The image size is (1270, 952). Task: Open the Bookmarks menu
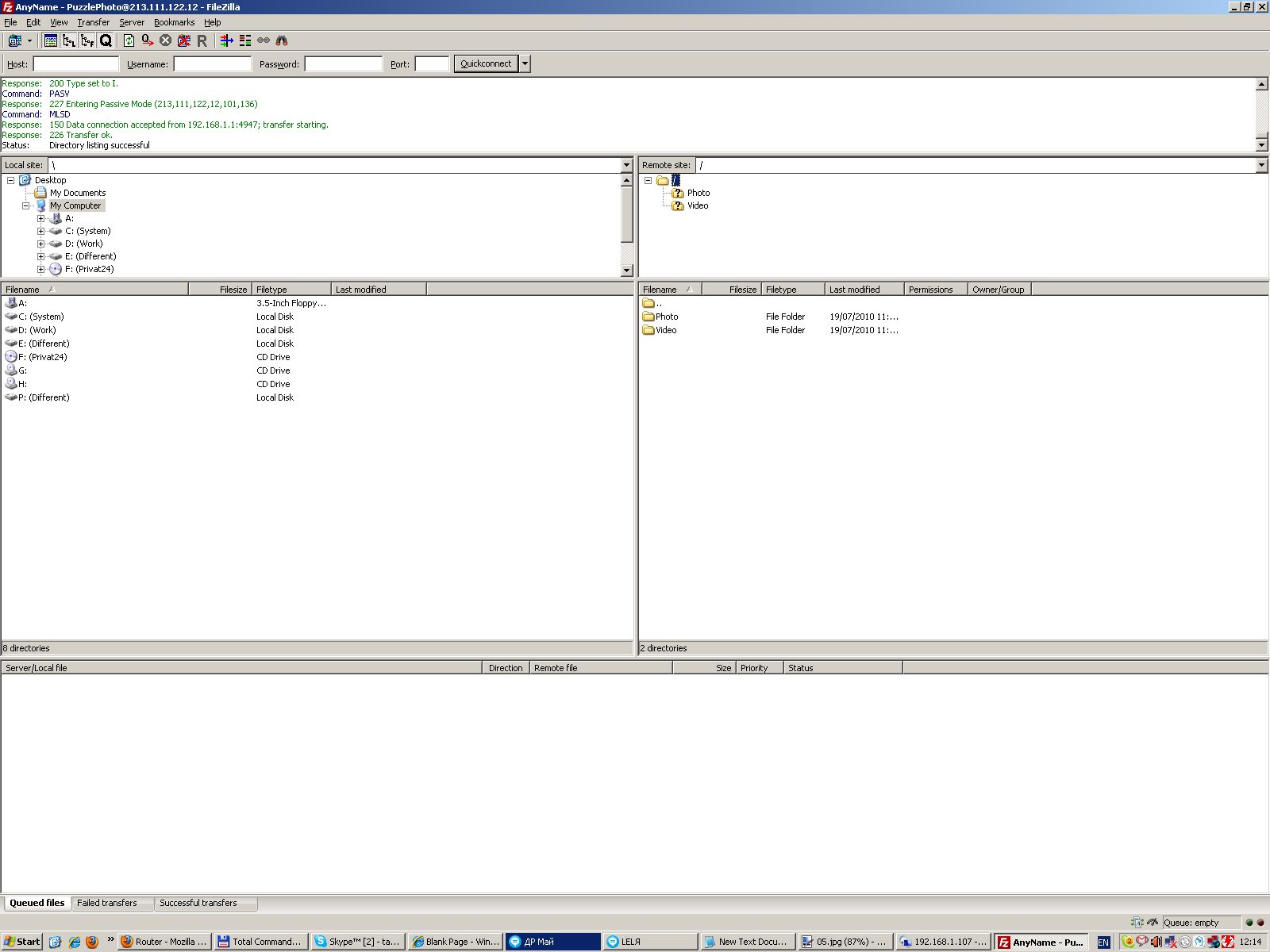[x=174, y=22]
